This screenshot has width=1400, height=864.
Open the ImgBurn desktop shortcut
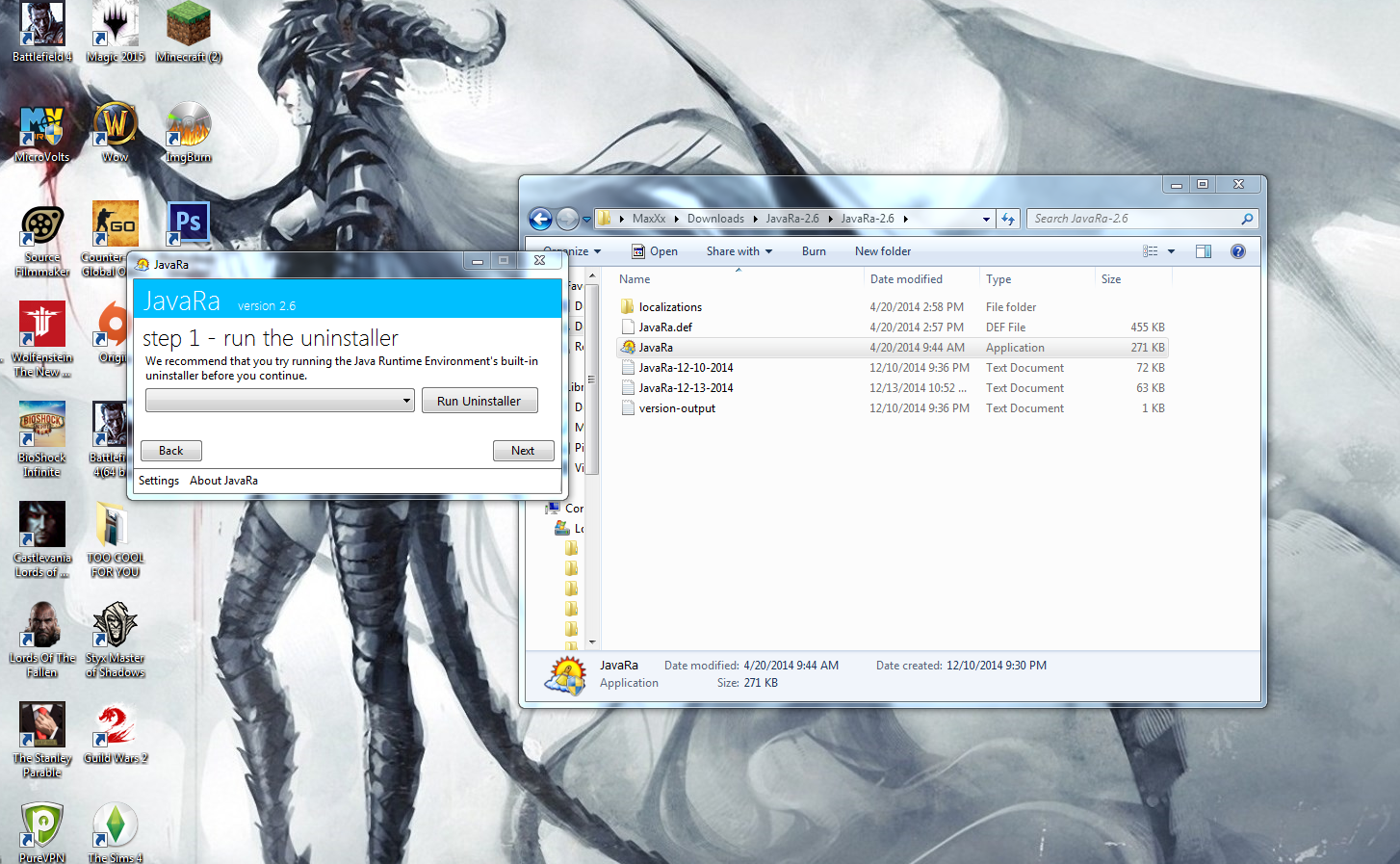click(189, 133)
